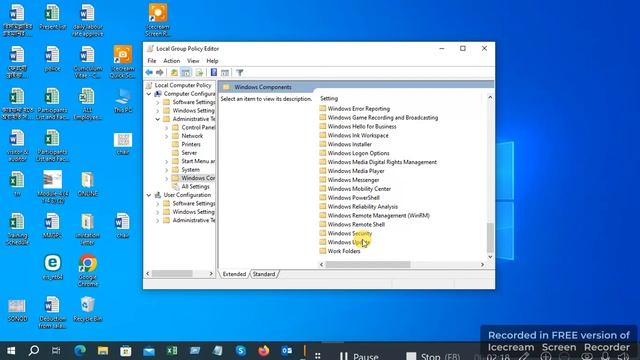Viewport: 640px width, 360px height.
Task: Open Help via the blue toolbar book icon
Action: click(x=213, y=73)
